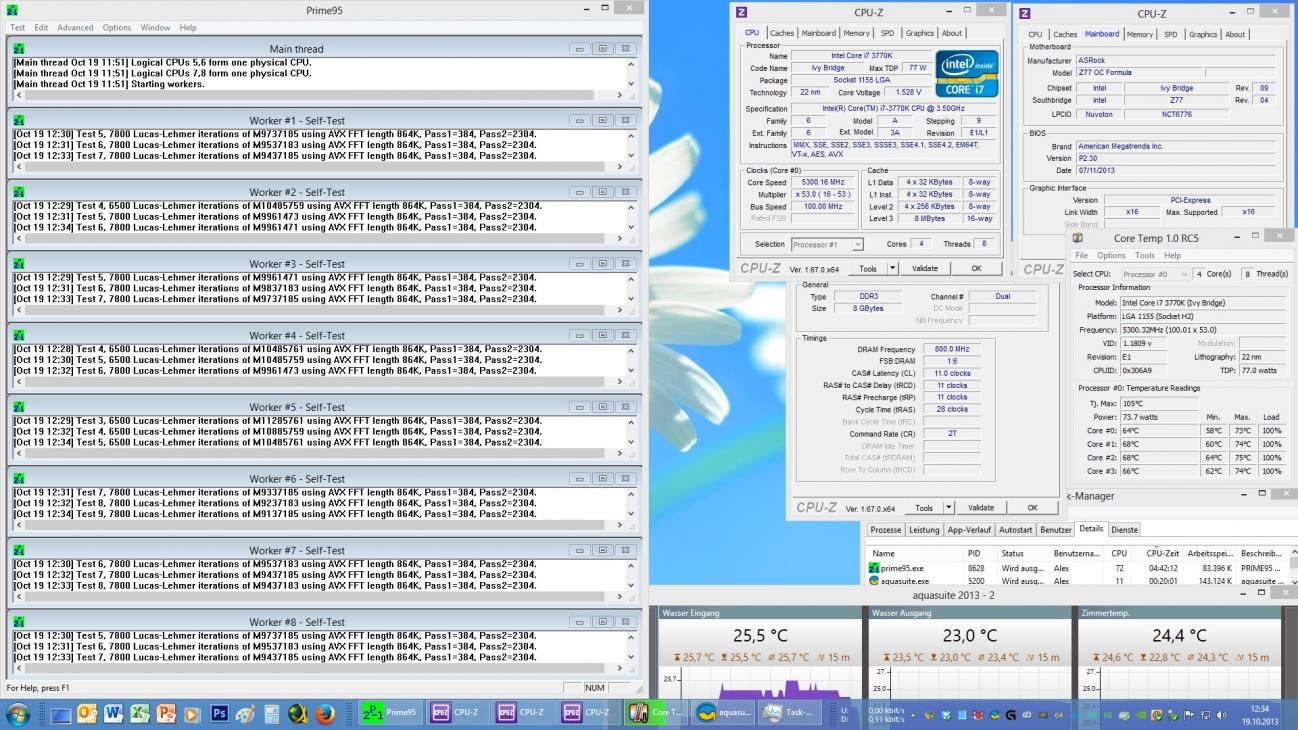Switch to the Dienste tab in Task Manager
The width and height of the screenshot is (1298, 730).
pyautogui.click(x=1124, y=530)
